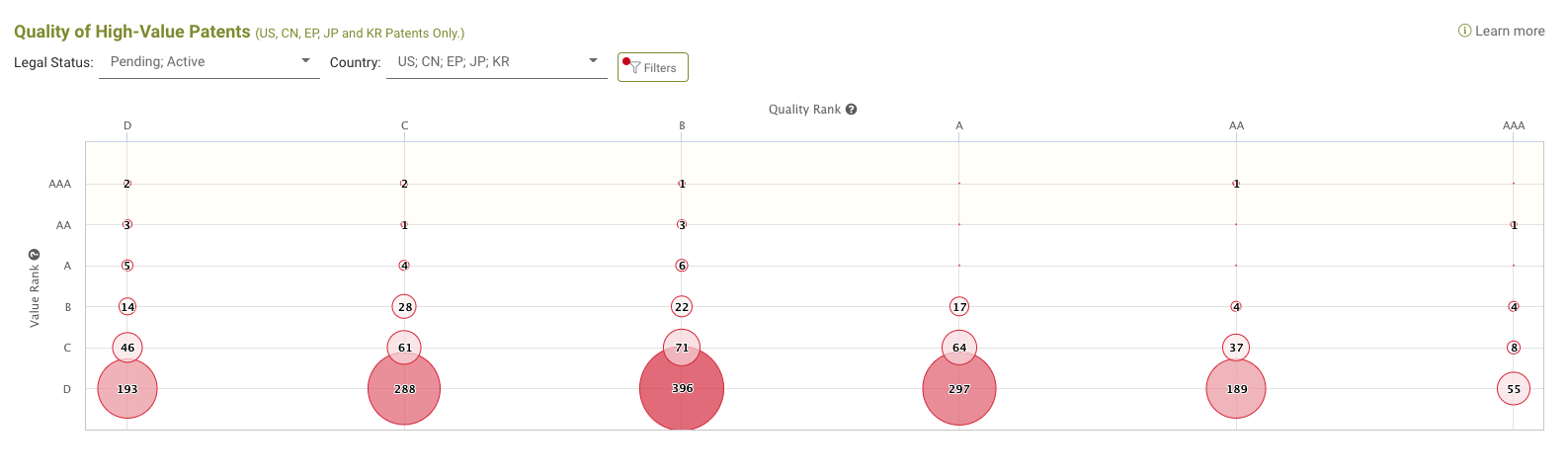1568x474 pixels.
Task: Click the info icon beside Learn more
Action: (1464, 31)
